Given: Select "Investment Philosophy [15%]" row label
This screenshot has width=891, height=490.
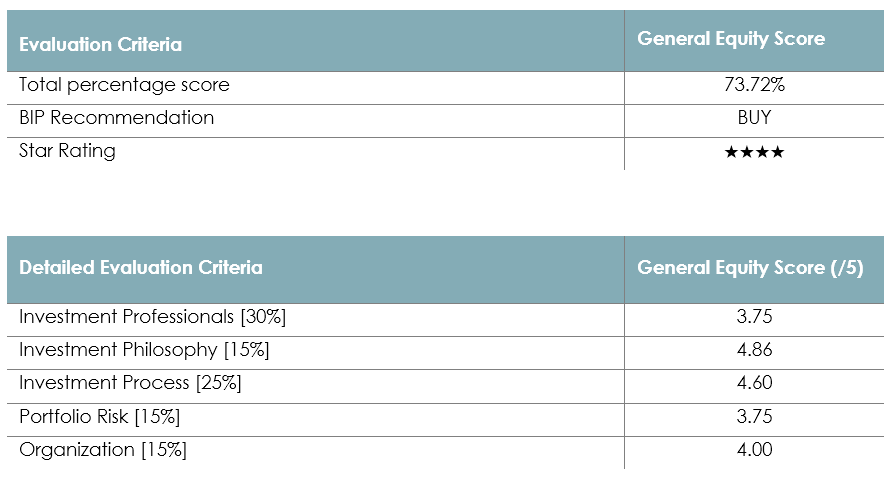Looking at the screenshot, I should pos(144,350).
